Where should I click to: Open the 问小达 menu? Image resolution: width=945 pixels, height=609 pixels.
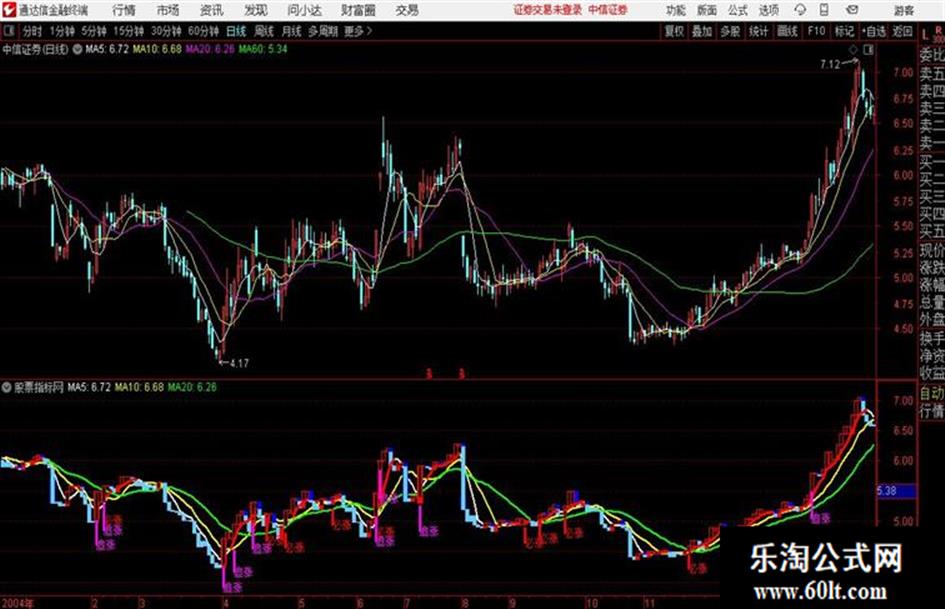[x=304, y=10]
